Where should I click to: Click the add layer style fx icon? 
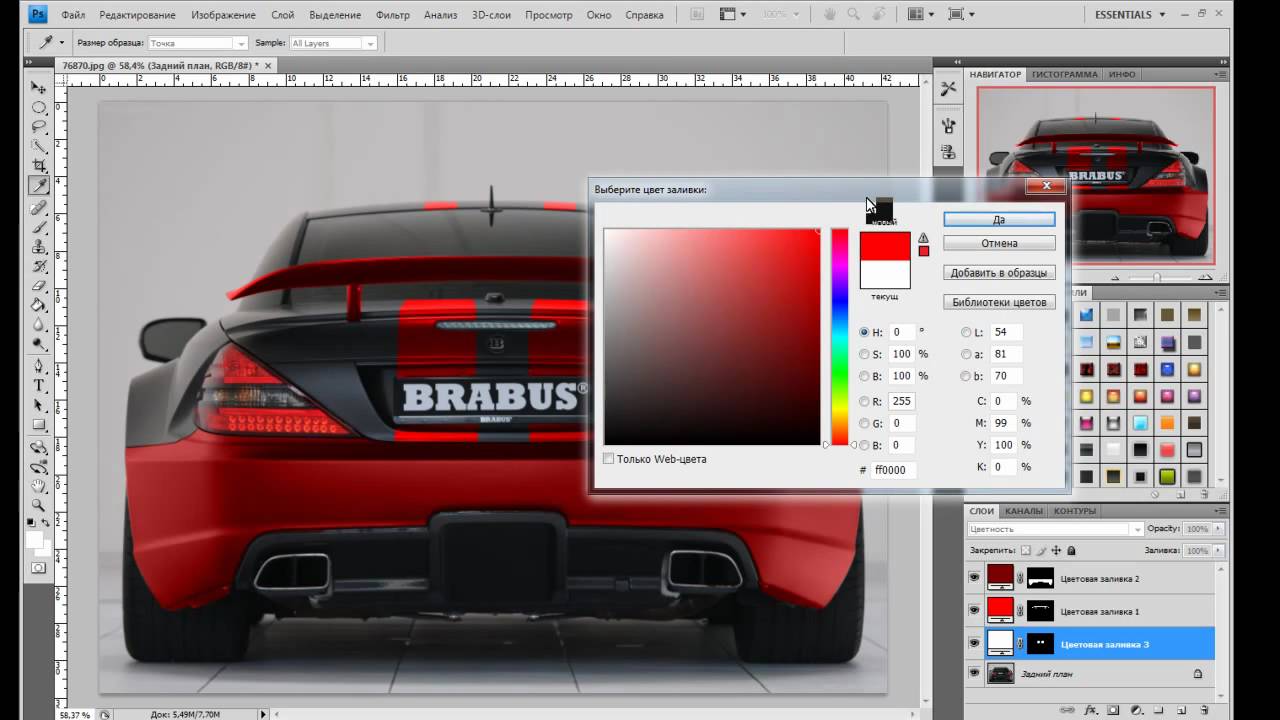point(1093,710)
